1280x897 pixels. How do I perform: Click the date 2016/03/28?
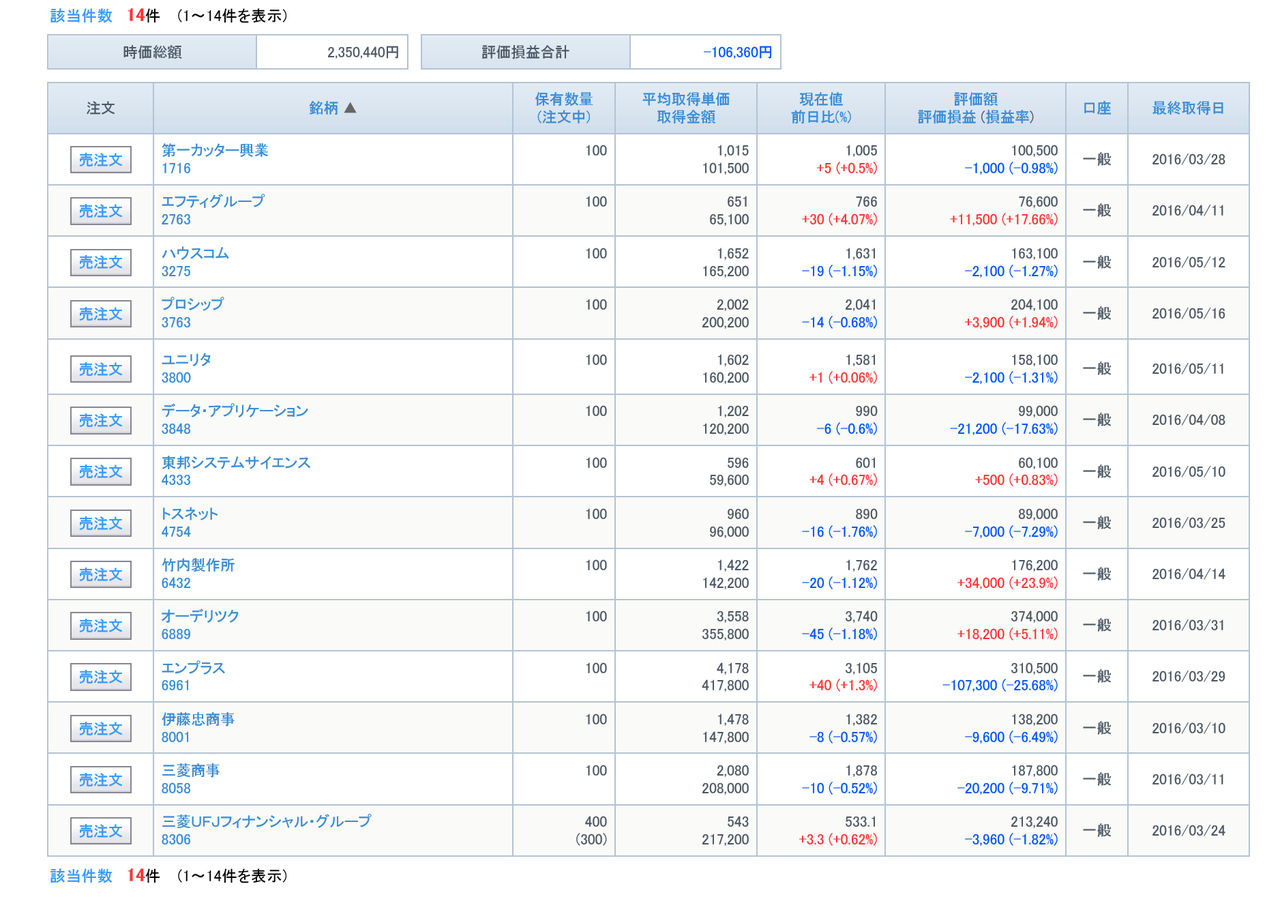click(x=1188, y=159)
